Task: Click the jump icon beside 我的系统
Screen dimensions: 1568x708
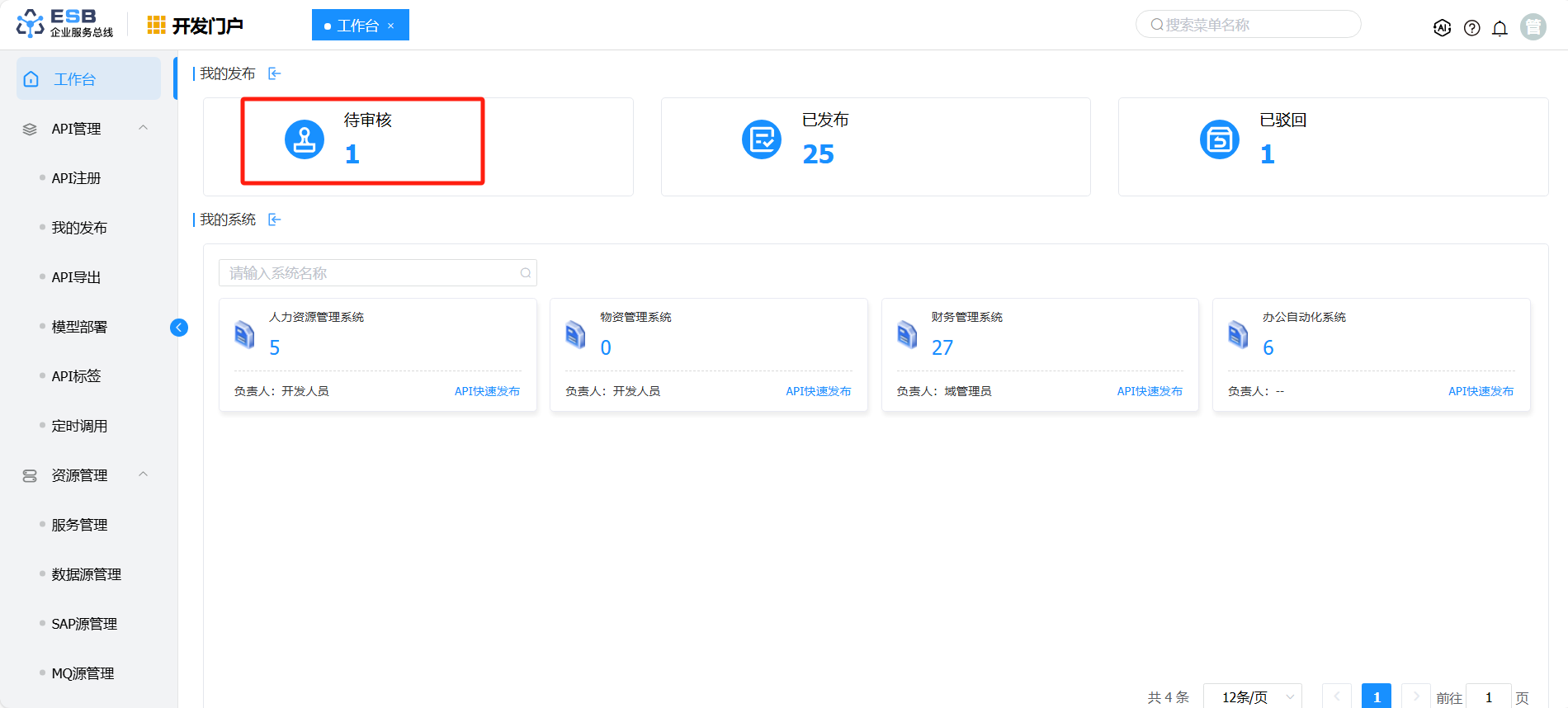Action: [275, 219]
